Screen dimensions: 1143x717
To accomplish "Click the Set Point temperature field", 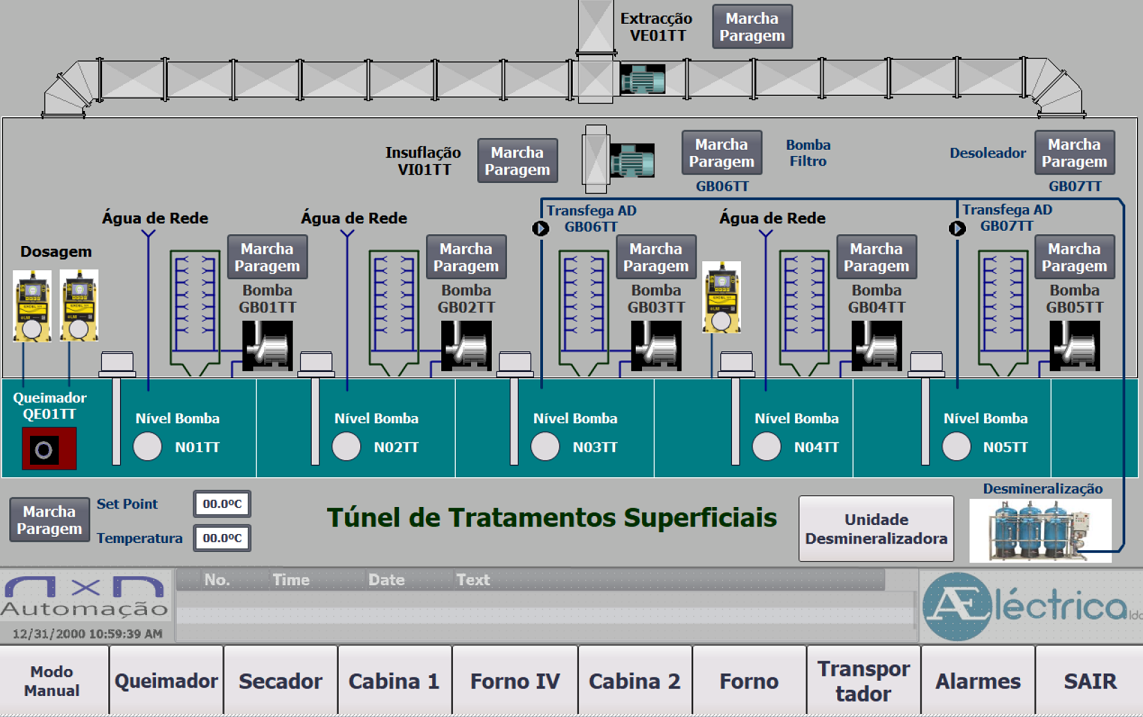I will (221, 504).
